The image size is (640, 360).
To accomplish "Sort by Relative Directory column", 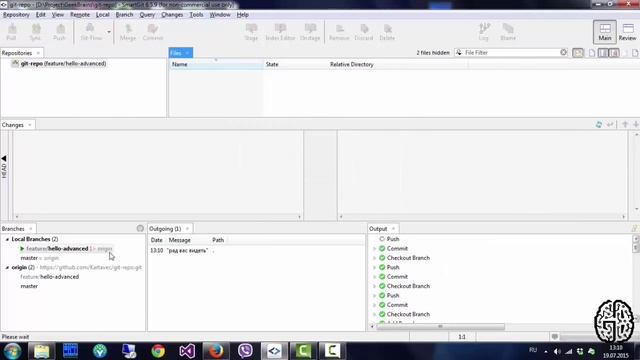I will 398,64.
